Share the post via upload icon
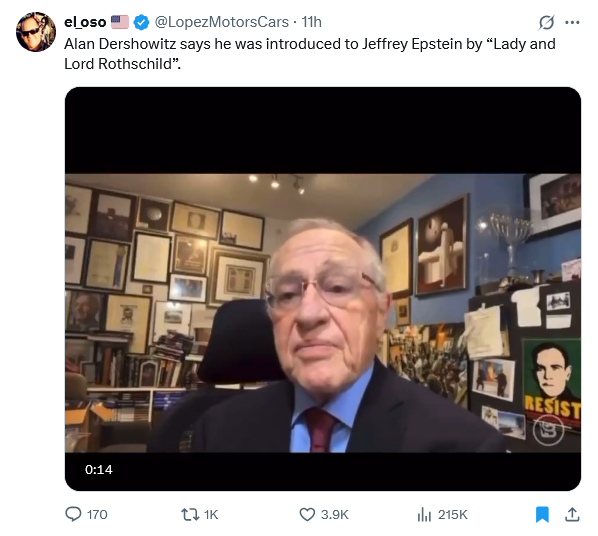The height and width of the screenshot is (536, 598). click(x=572, y=514)
